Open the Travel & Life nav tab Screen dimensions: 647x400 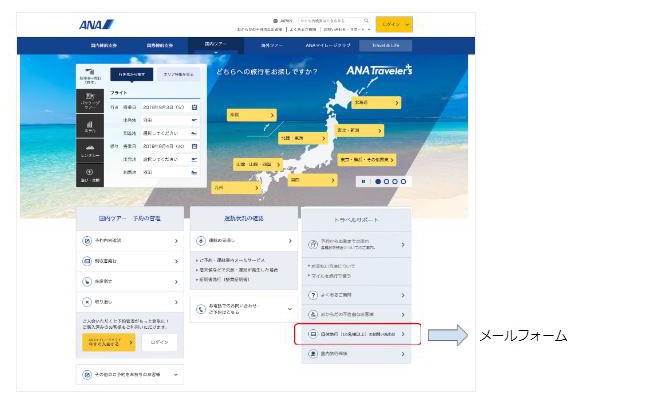[385, 45]
